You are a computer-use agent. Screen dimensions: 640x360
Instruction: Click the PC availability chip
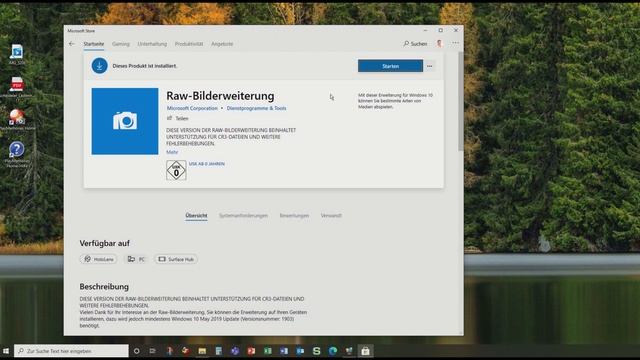point(136,259)
